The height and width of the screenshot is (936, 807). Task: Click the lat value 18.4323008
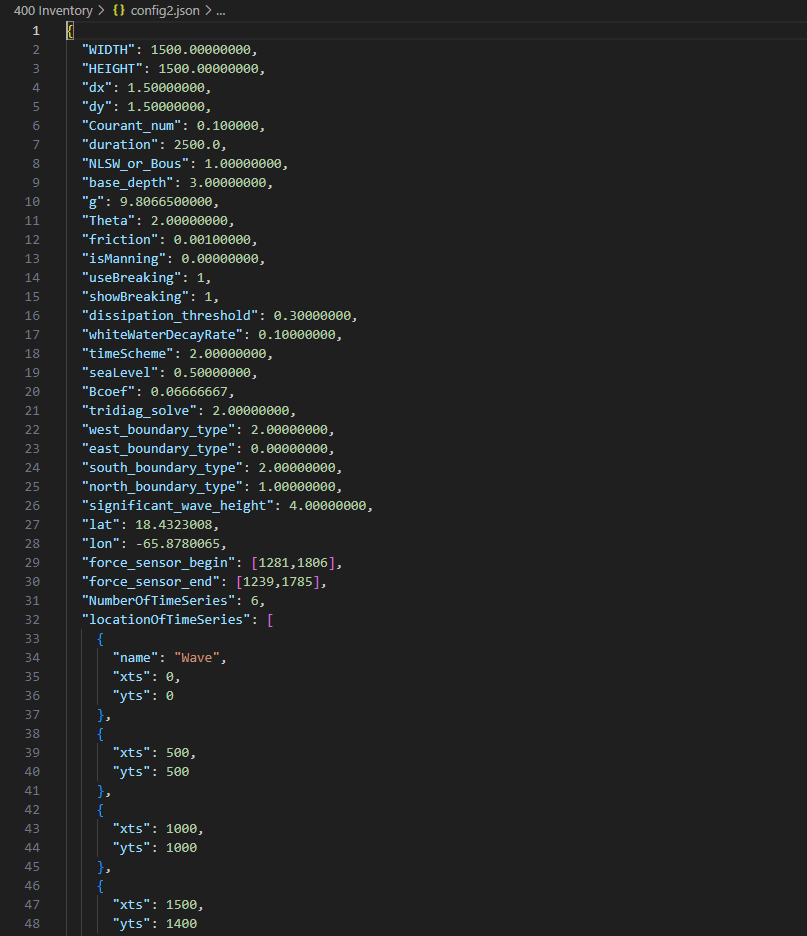(x=174, y=525)
